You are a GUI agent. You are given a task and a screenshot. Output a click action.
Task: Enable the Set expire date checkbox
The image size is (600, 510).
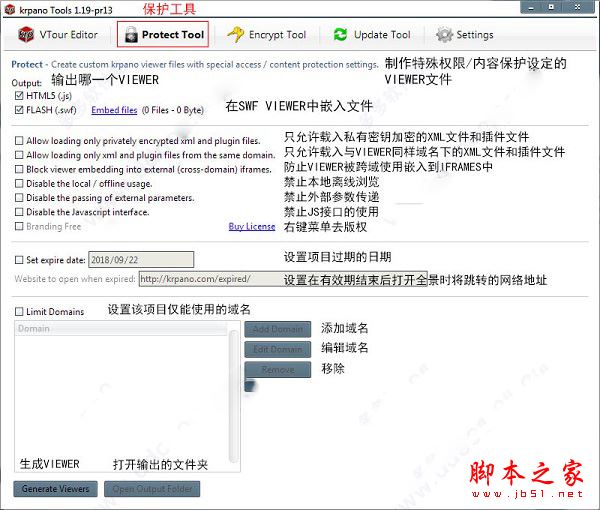[19, 260]
